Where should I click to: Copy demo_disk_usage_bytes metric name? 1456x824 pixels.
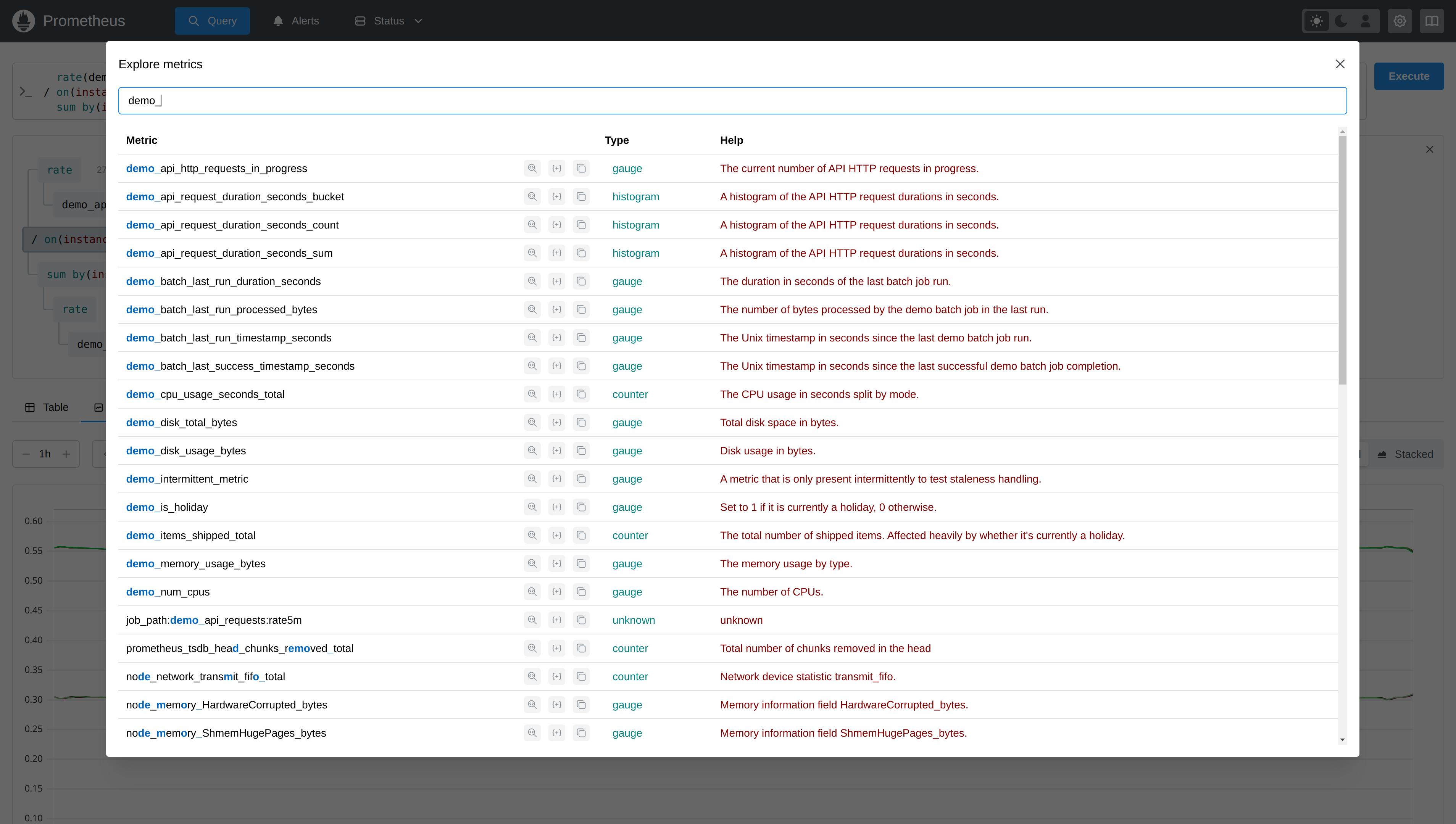tap(581, 451)
